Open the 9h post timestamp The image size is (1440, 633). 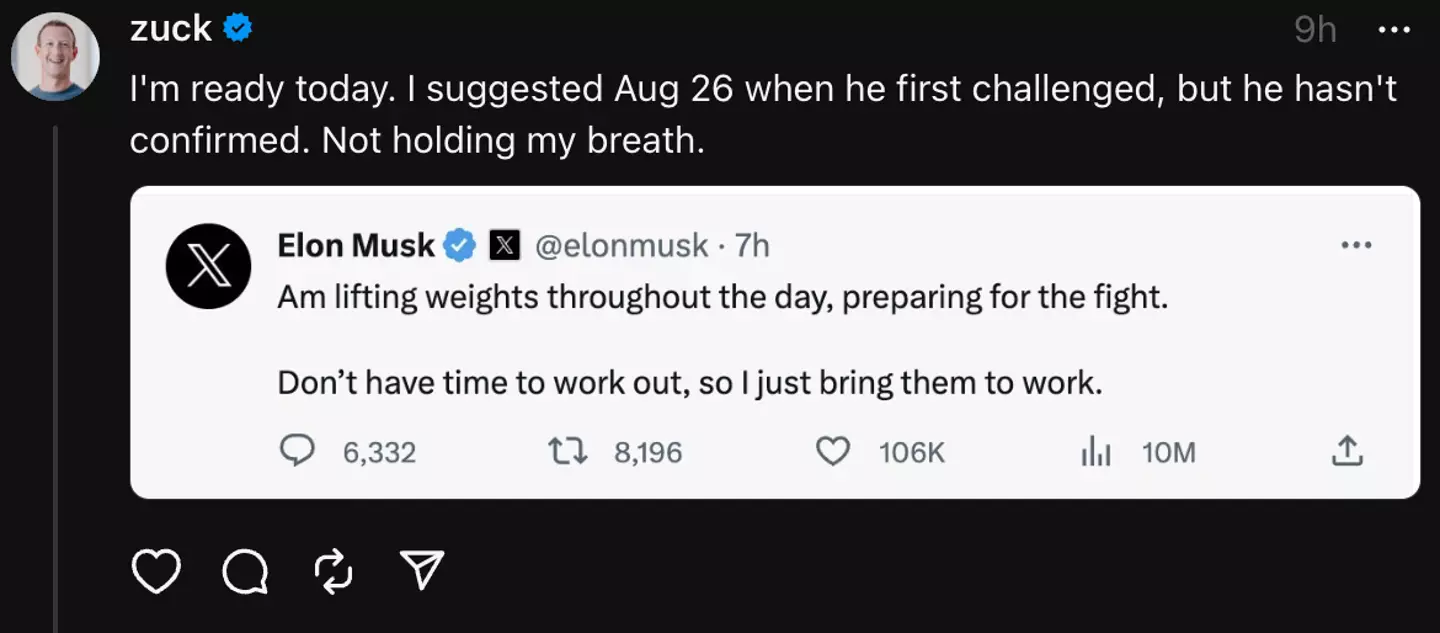(1315, 30)
